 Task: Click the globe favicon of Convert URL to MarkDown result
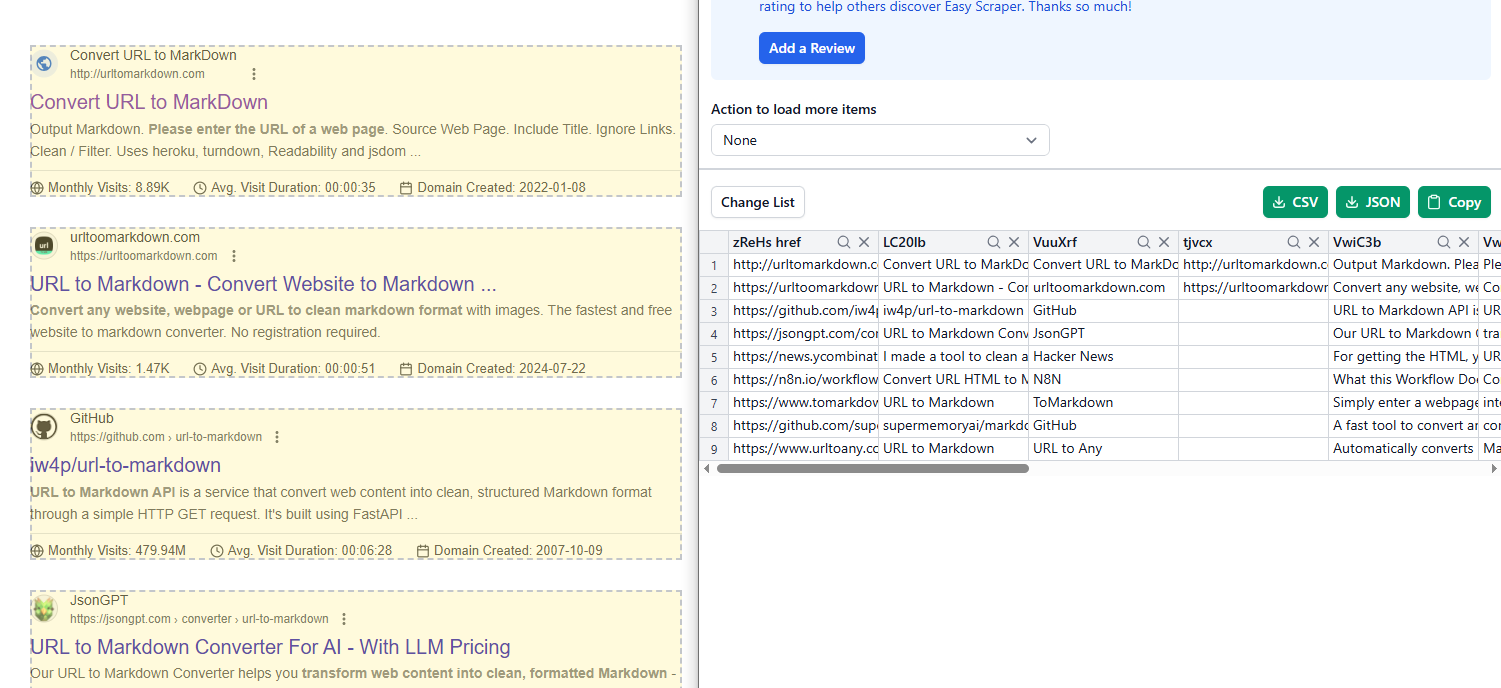coord(44,64)
